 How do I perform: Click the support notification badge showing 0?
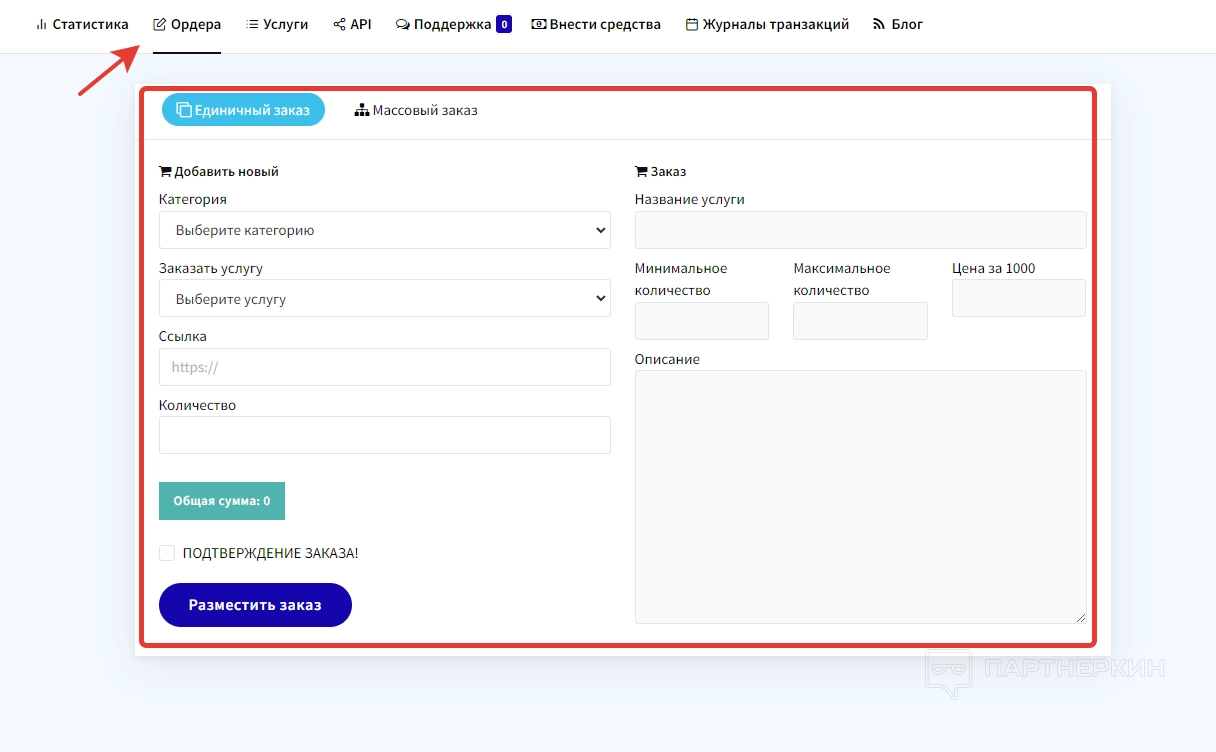click(x=504, y=24)
